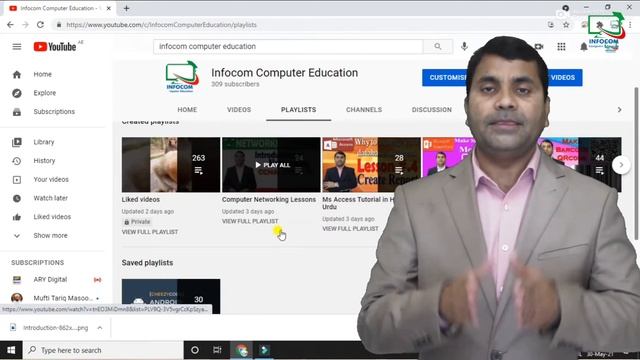
Task: Click the Windows Start button
Action: [x=11, y=350]
